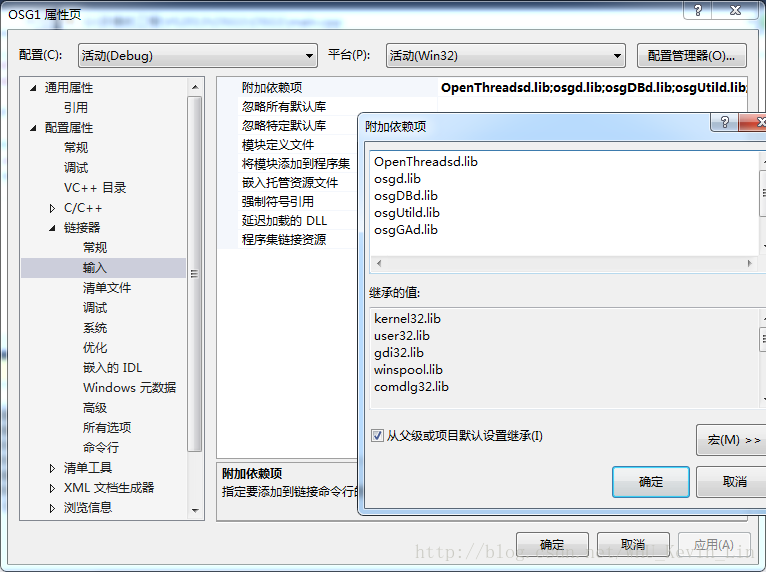Click the property tree scrollbar thumb
The width and height of the screenshot is (766, 572).
pyautogui.click(x=194, y=274)
